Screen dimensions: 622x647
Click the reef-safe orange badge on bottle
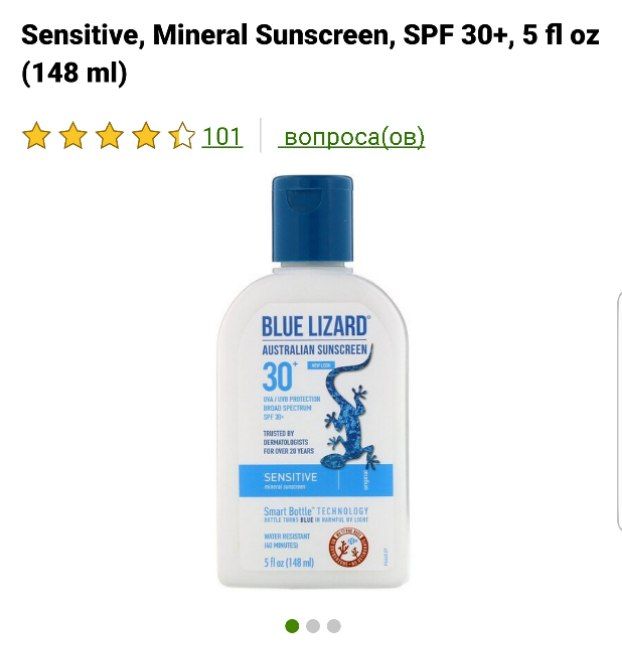[349, 548]
